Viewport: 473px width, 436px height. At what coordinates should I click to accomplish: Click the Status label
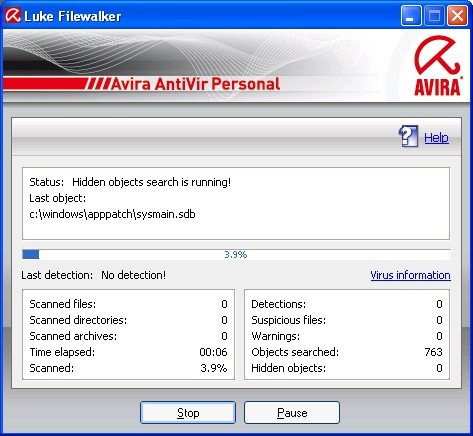click(x=46, y=182)
